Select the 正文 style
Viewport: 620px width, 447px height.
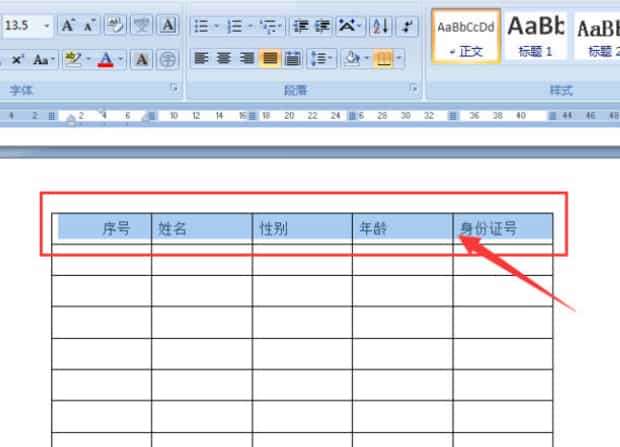(x=465, y=35)
